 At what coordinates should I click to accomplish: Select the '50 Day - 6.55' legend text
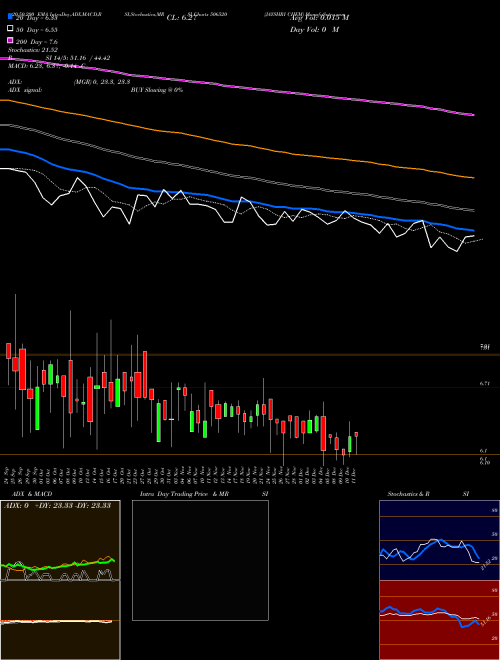tap(36, 29)
